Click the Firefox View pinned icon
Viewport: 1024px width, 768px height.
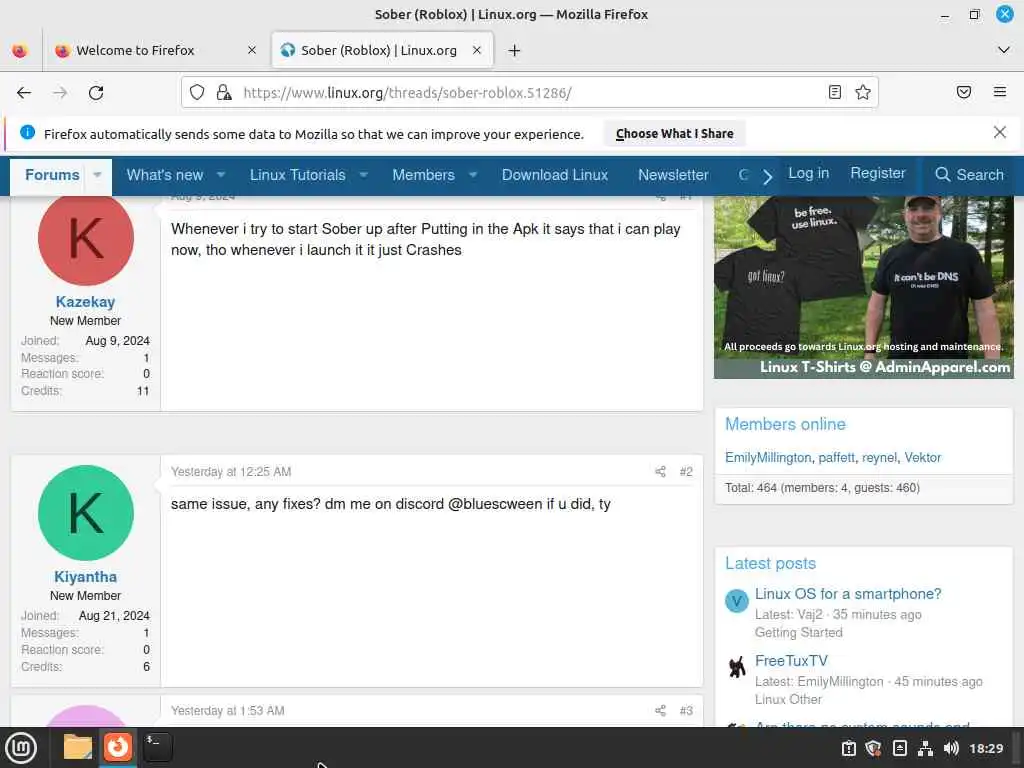coord(20,50)
